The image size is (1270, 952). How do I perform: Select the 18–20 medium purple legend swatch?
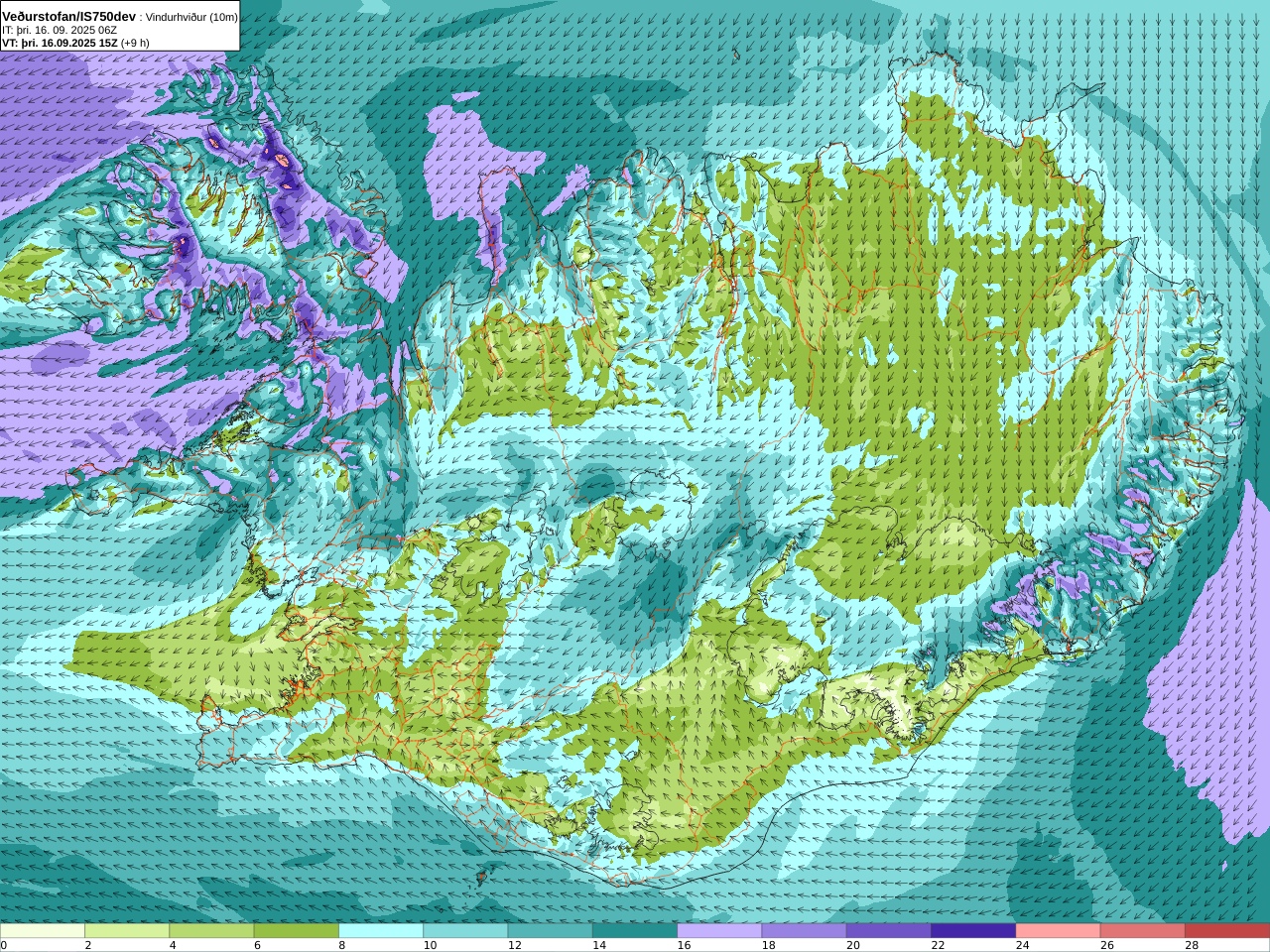tap(805, 931)
